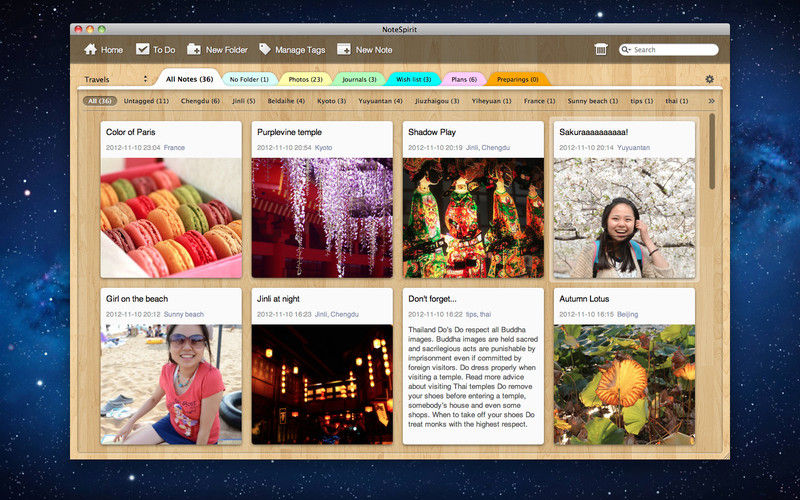Expand the Travels notebook dropdown
800x500 pixels.
(116, 79)
